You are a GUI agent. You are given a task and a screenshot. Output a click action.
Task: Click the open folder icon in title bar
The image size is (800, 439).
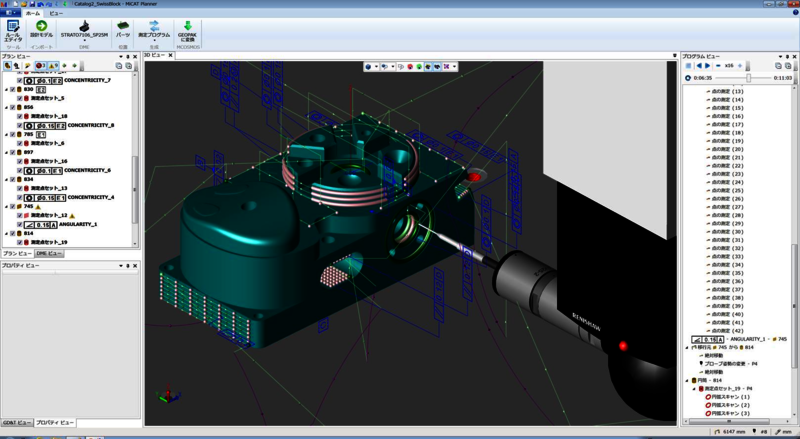point(24,4)
